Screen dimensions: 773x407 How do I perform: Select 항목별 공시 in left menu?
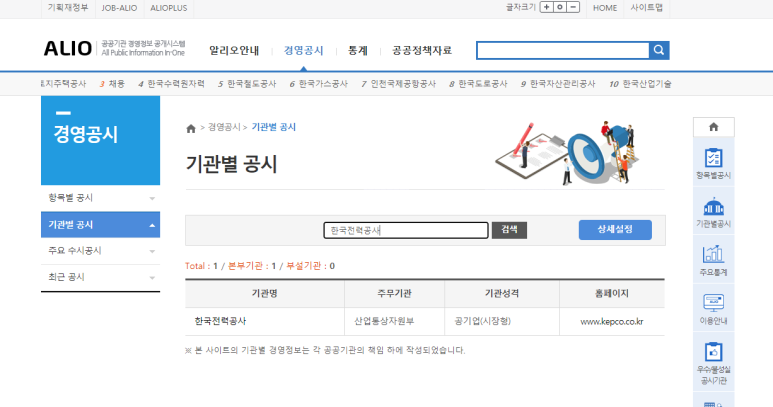[101, 198]
